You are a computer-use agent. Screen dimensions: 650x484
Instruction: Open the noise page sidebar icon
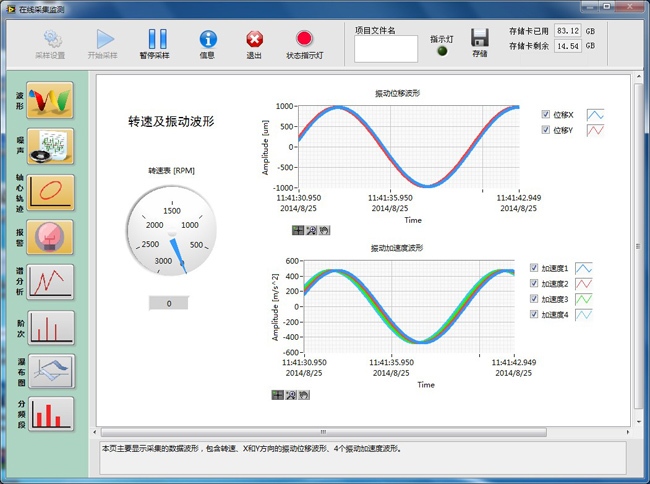tap(50, 146)
